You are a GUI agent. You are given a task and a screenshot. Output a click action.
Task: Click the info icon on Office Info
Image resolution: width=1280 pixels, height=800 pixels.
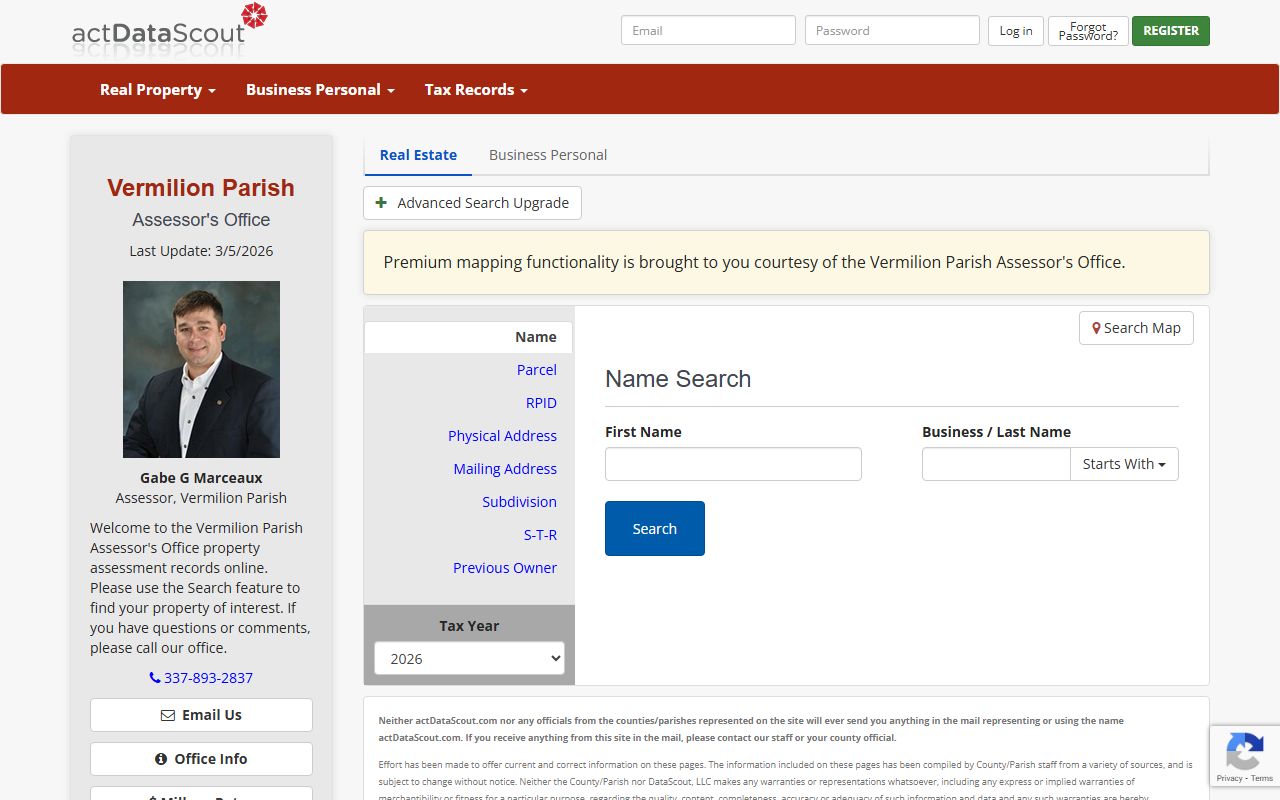coord(161,759)
